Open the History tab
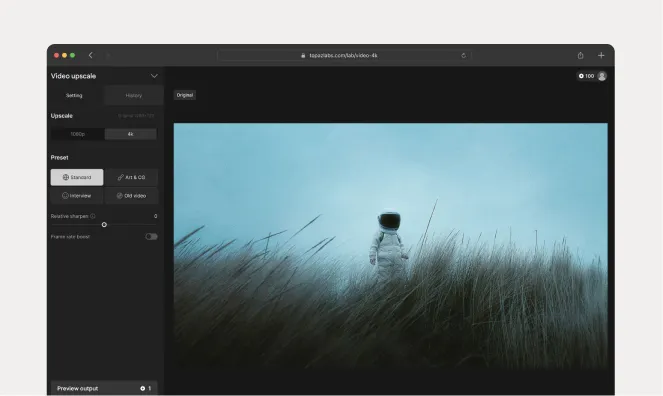Viewport: 663px width, 396px height. tap(134, 96)
